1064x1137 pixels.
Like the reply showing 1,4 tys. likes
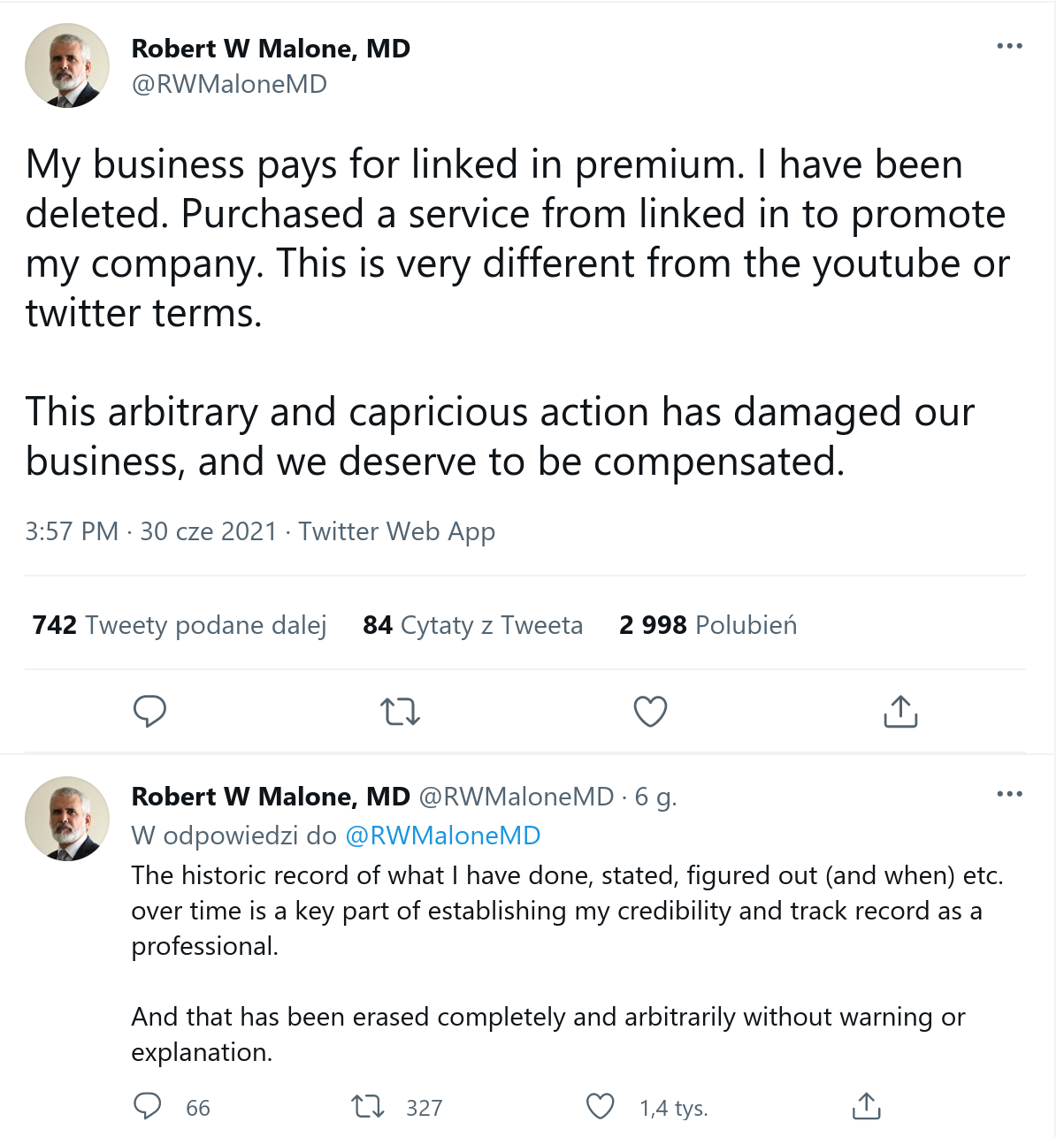[x=601, y=1106]
